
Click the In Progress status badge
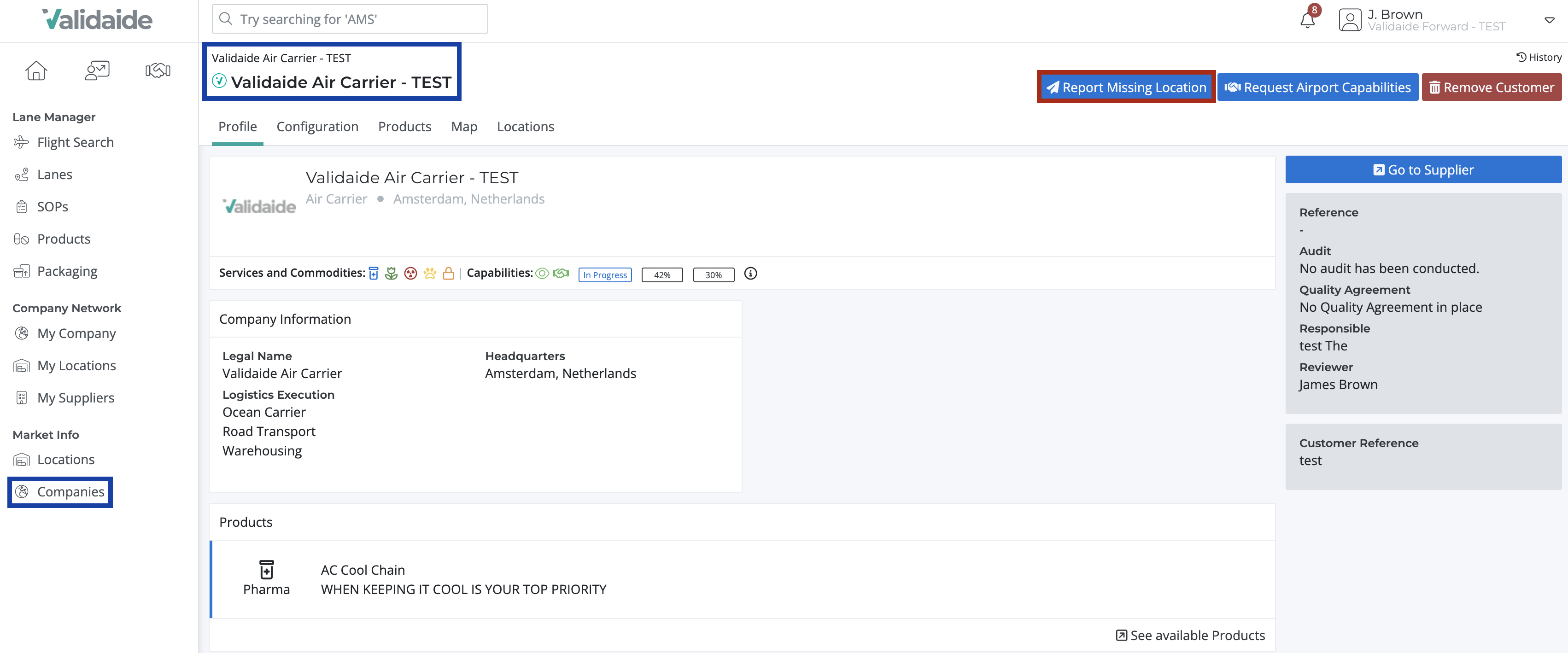(604, 274)
